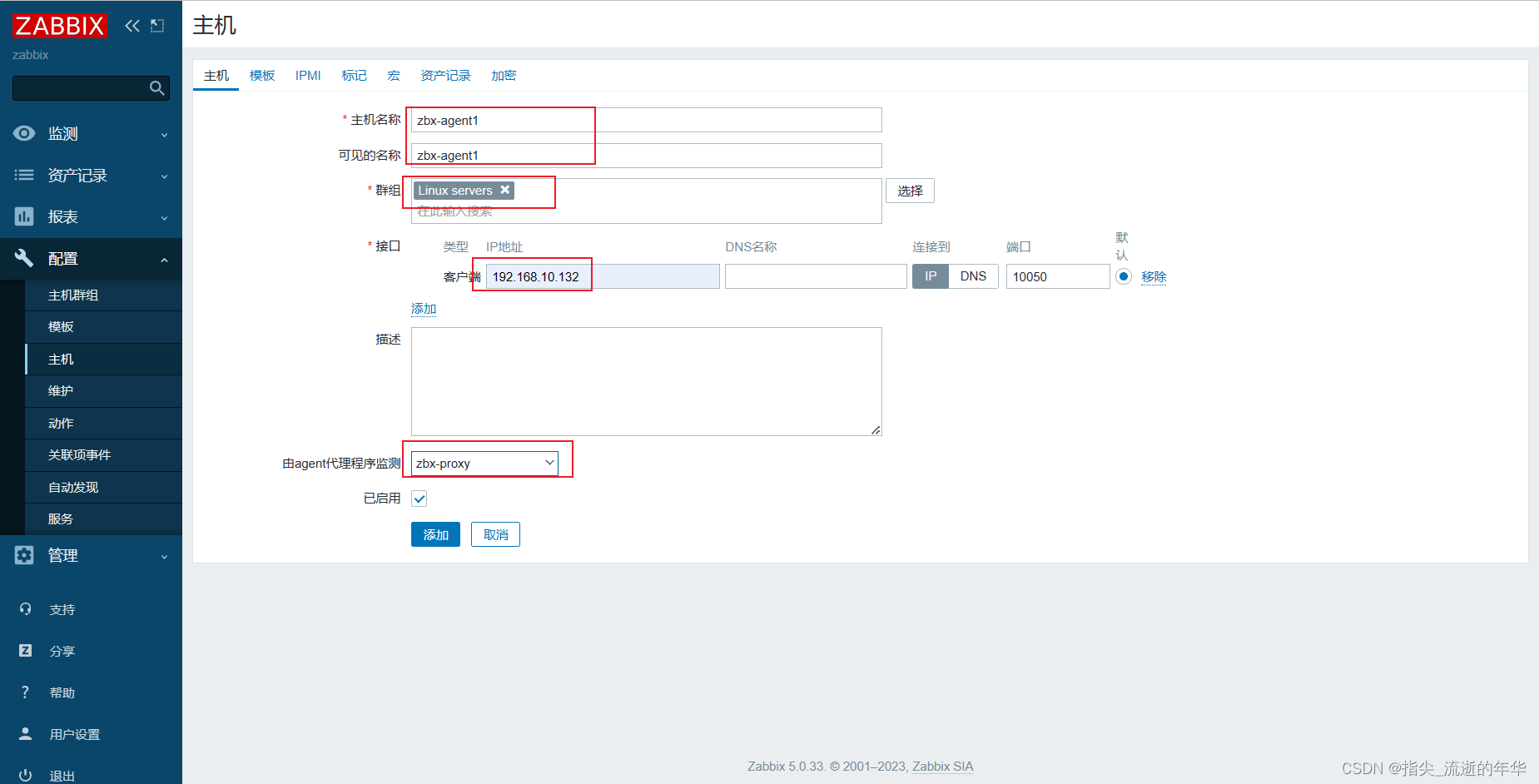The height and width of the screenshot is (784, 1539).
Task: Click the monitoring eye icon
Action: 24,133
